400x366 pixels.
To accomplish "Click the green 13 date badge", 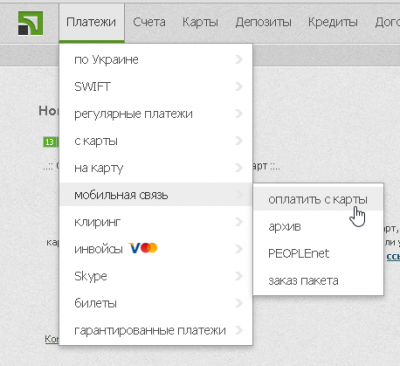I will (x=50, y=142).
